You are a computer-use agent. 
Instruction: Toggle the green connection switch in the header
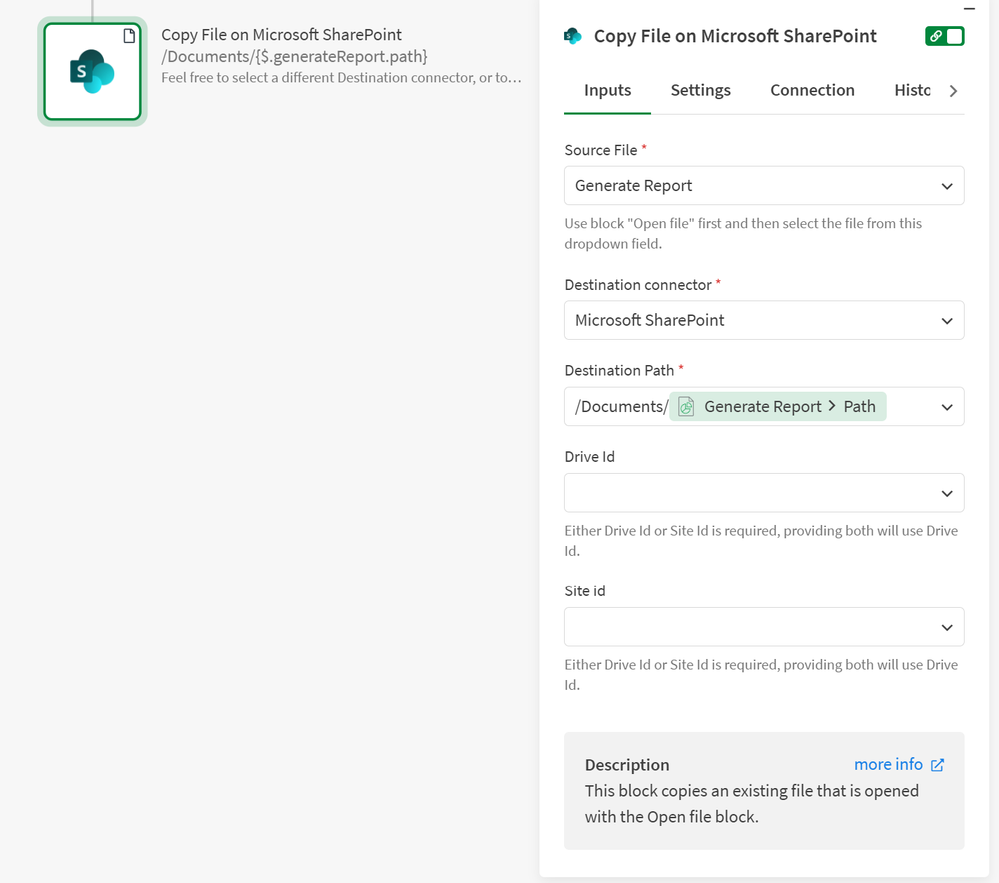944,36
